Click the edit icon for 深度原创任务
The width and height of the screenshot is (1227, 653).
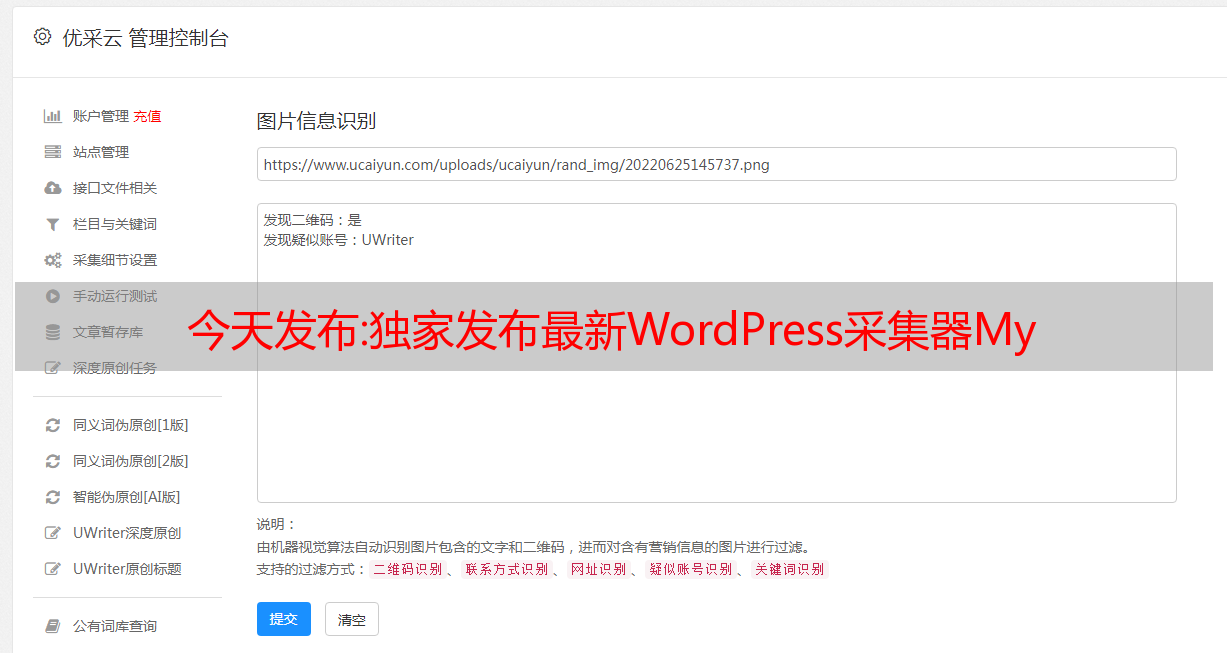click(x=53, y=368)
